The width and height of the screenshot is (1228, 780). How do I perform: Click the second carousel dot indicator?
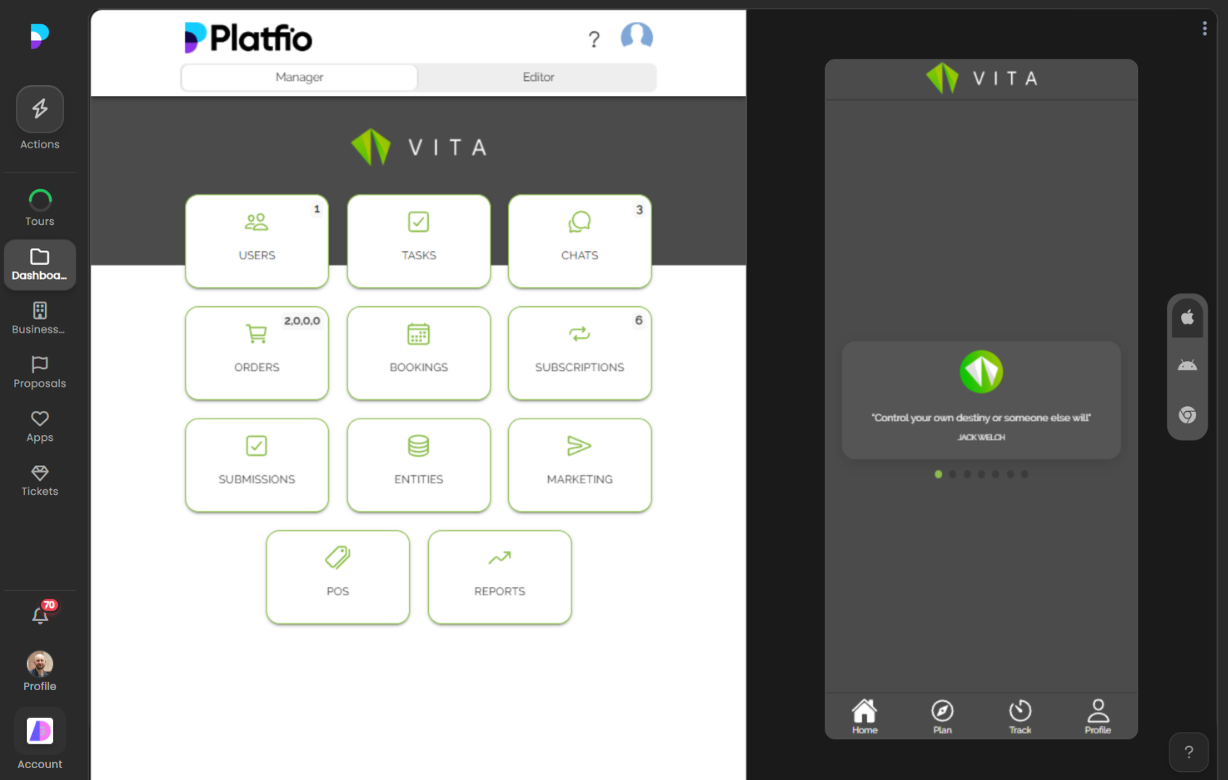point(953,474)
